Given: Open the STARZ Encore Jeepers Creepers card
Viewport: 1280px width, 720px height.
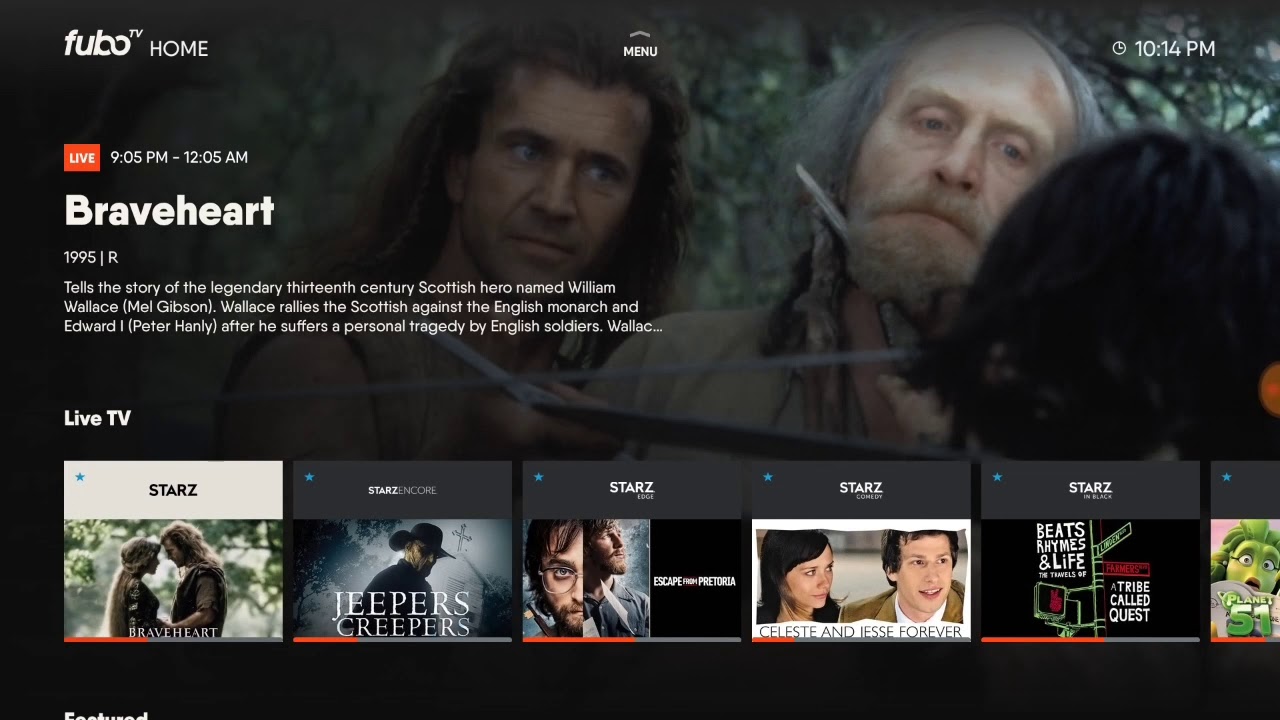Looking at the screenshot, I should [402, 551].
